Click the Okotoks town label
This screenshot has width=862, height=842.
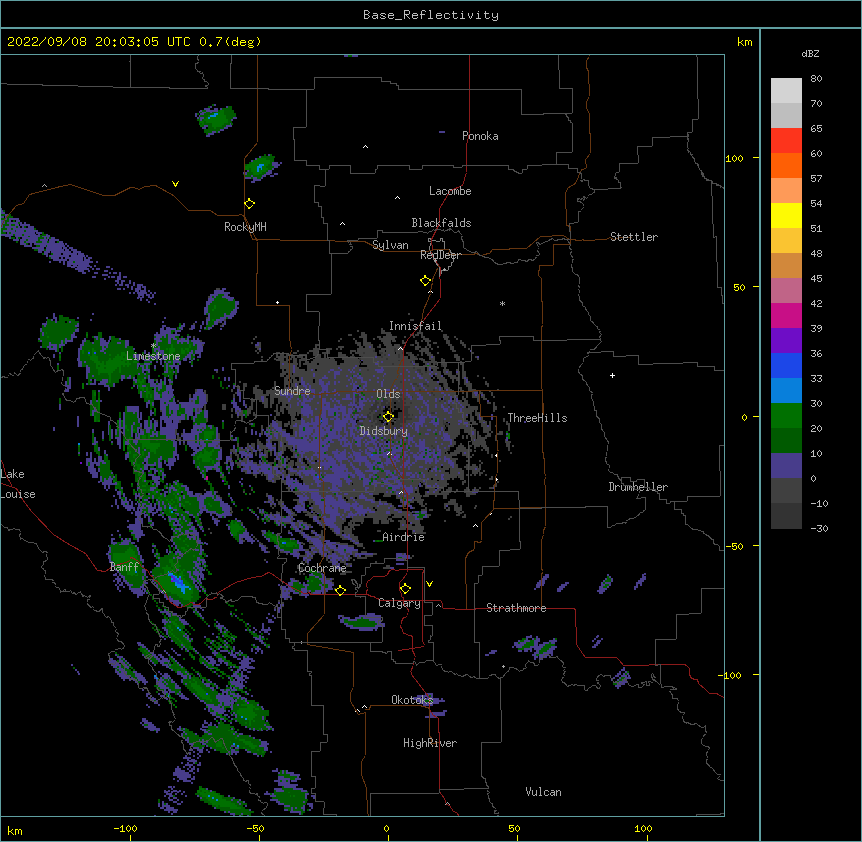coord(412,700)
